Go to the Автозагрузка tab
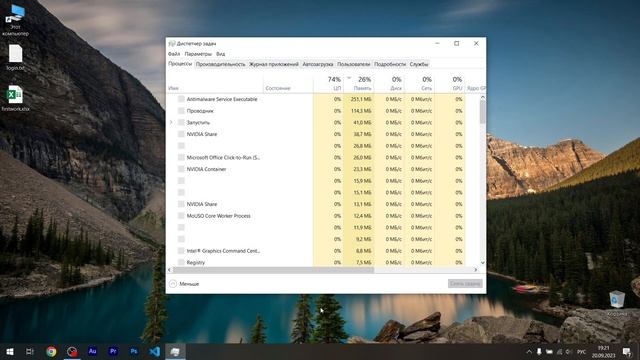This screenshot has height=360, width=640. click(318, 64)
